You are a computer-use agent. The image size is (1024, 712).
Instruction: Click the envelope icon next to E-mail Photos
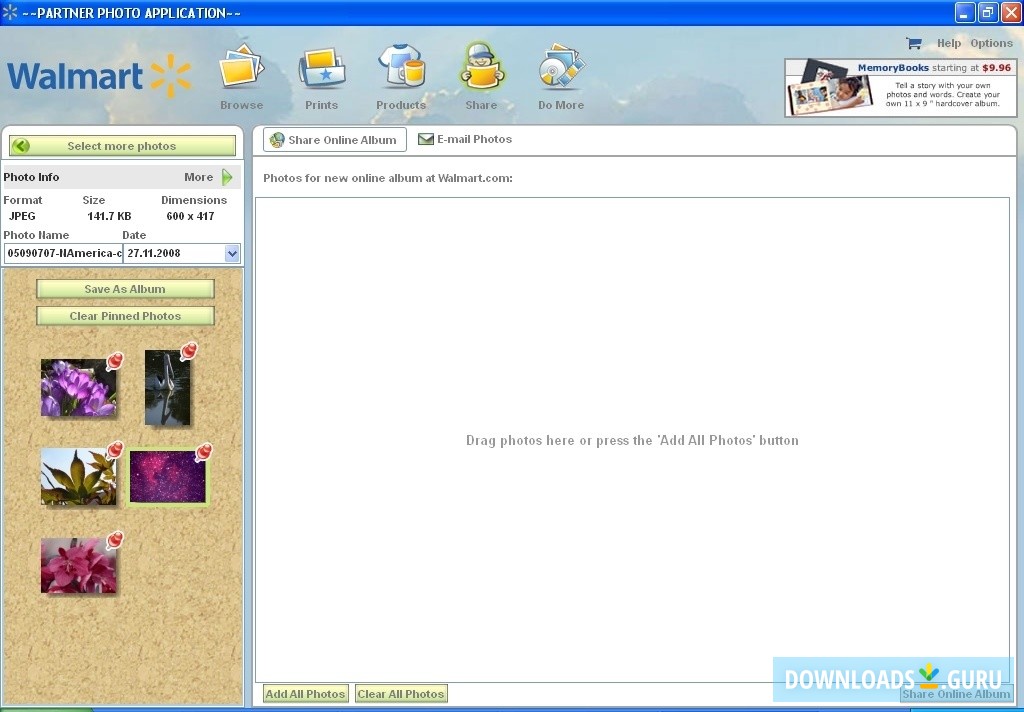click(x=424, y=140)
